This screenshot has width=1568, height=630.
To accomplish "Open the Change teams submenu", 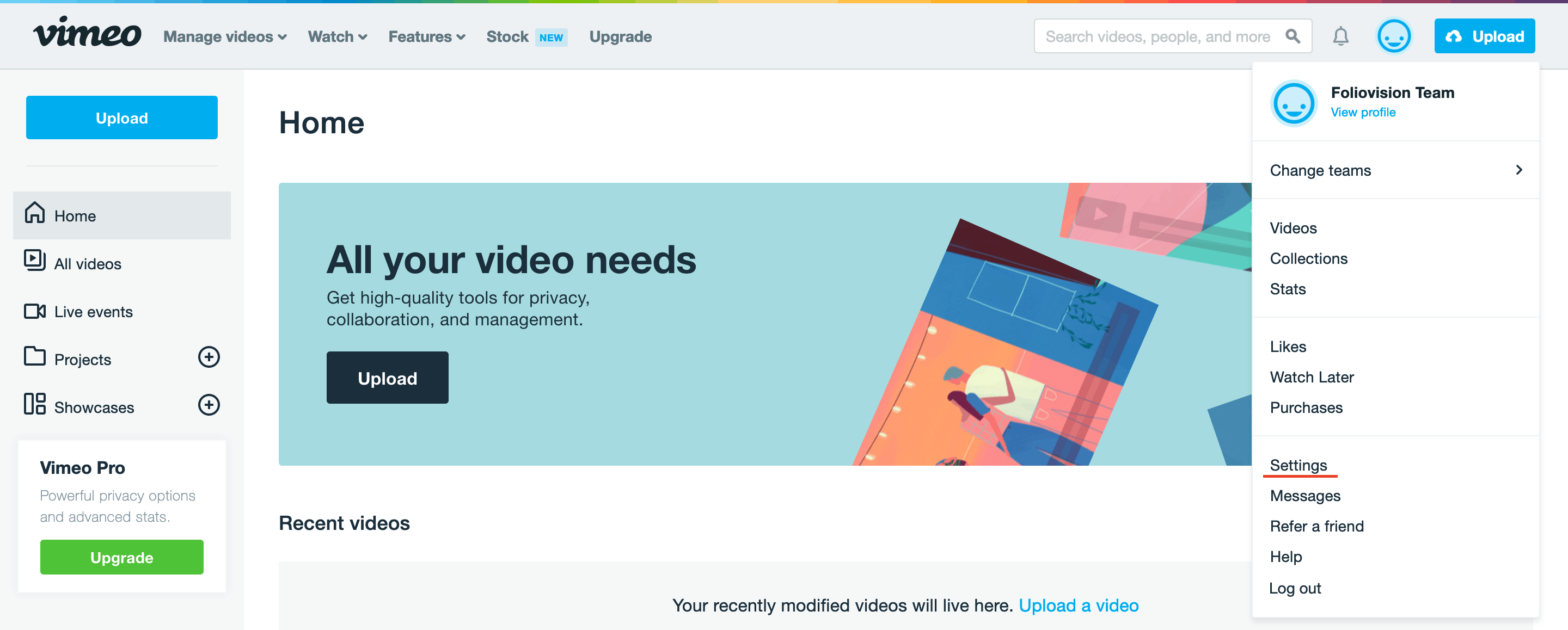I will coord(1396,170).
